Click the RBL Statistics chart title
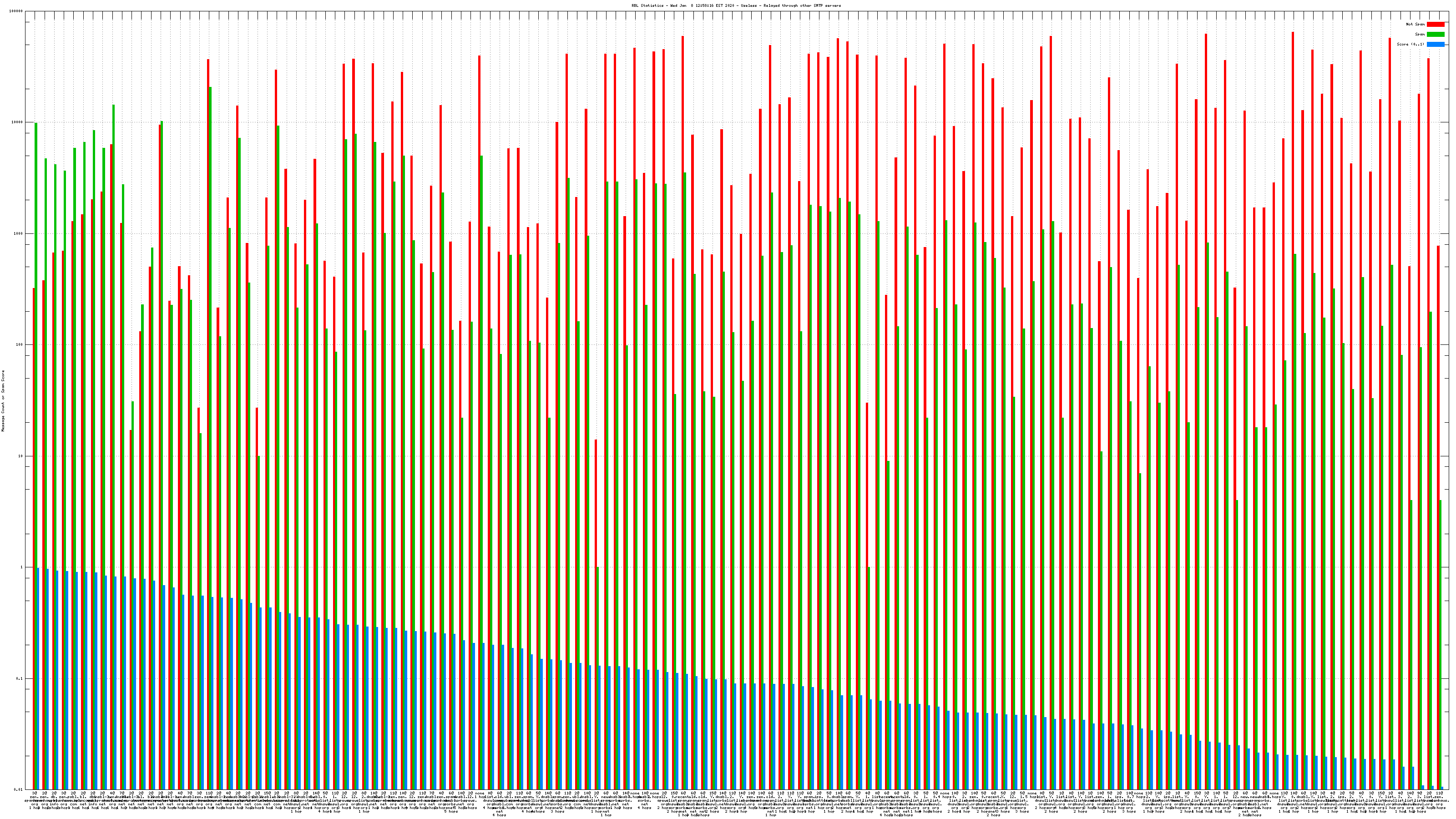Viewport: 1456px width, 819px height. pyautogui.click(x=736, y=5)
